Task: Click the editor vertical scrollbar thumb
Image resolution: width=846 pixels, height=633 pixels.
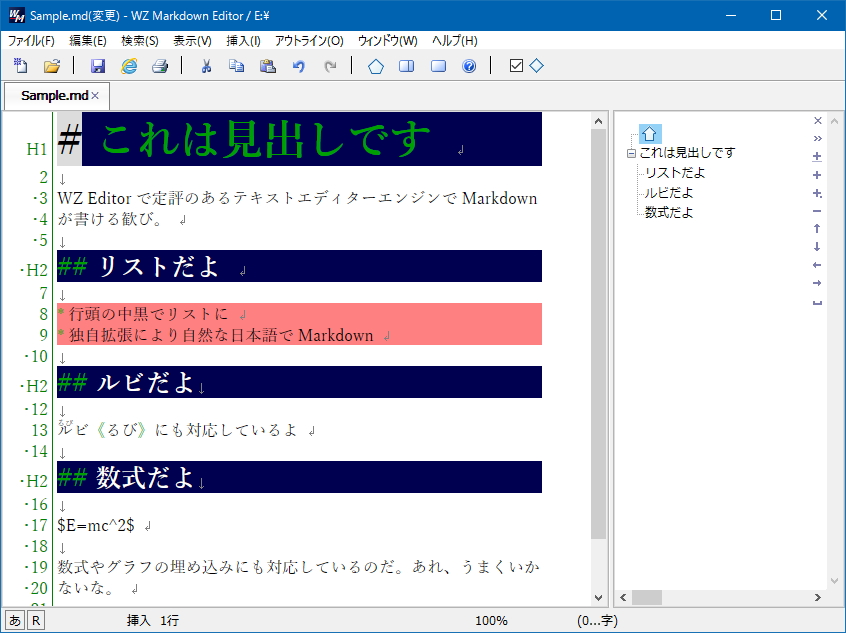Action: point(598,333)
